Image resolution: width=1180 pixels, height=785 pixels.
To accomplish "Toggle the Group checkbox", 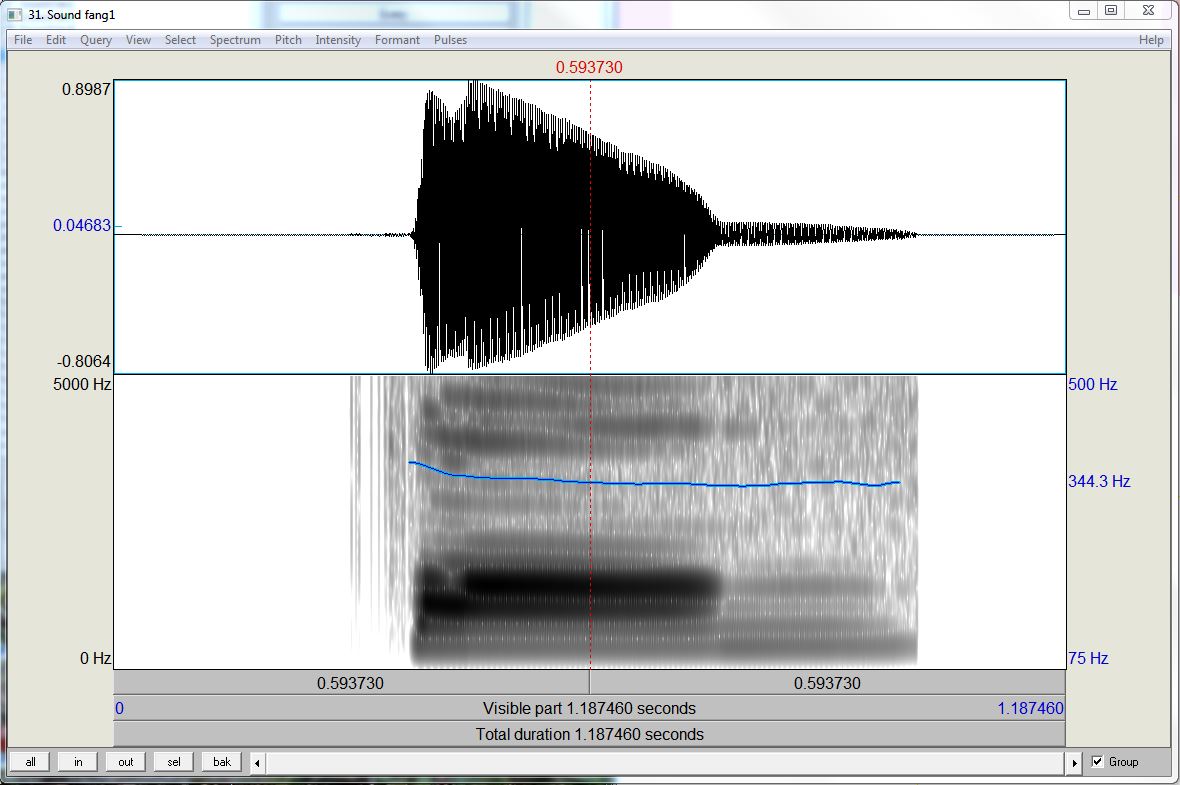I will [1097, 762].
